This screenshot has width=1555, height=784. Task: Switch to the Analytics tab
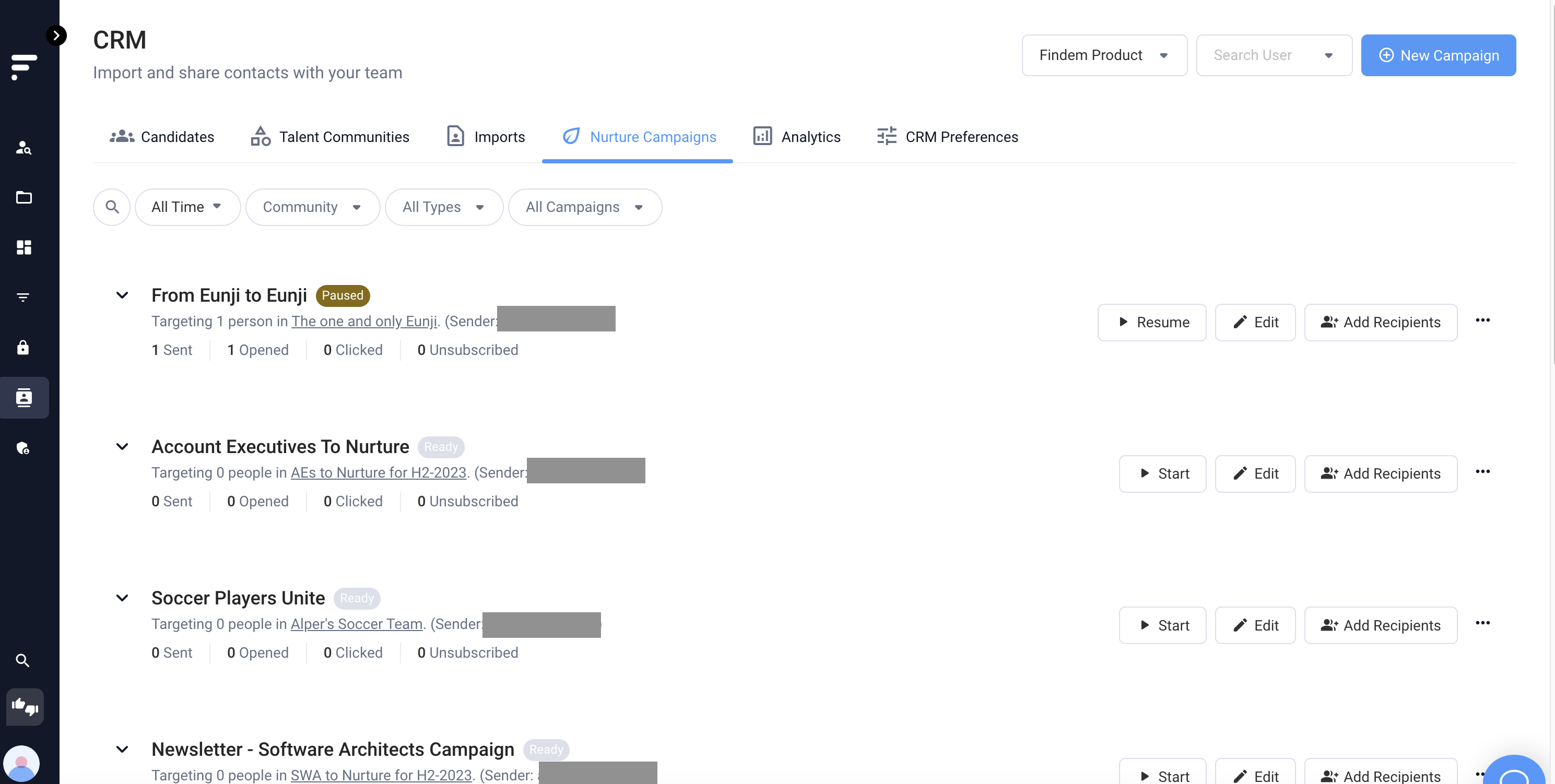(796, 137)
